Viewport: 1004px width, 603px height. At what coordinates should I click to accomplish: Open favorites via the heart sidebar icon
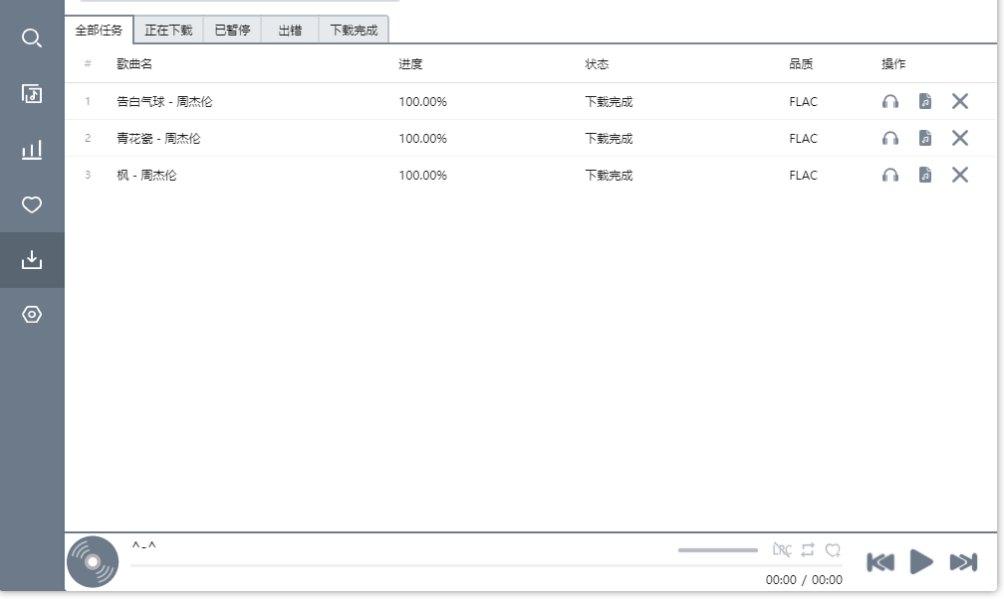32,205
